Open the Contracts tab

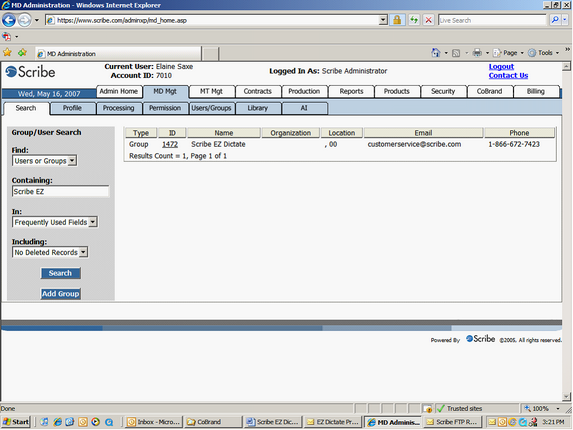[258, 91]
